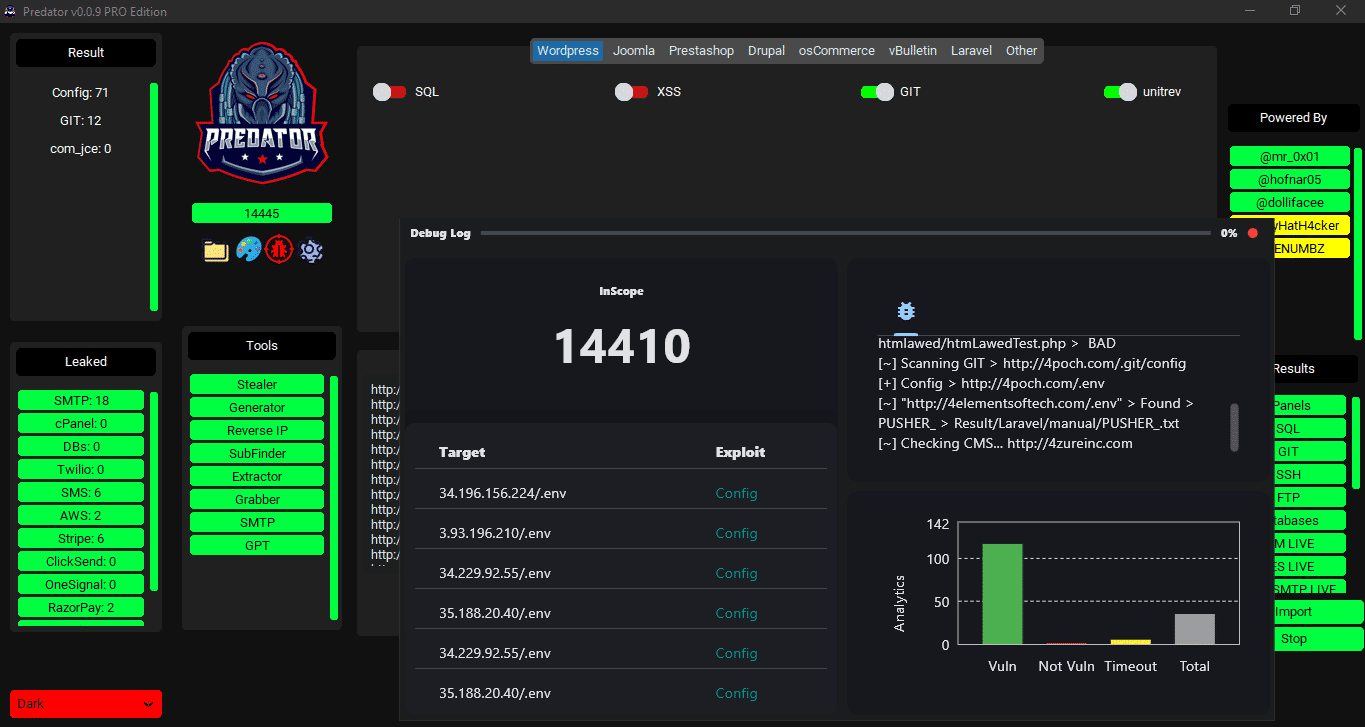Image resolution: width=1365 pixels, height=727 pixels.
Task: Click the debug log output scrollbar
Action: click(1234, 427)
